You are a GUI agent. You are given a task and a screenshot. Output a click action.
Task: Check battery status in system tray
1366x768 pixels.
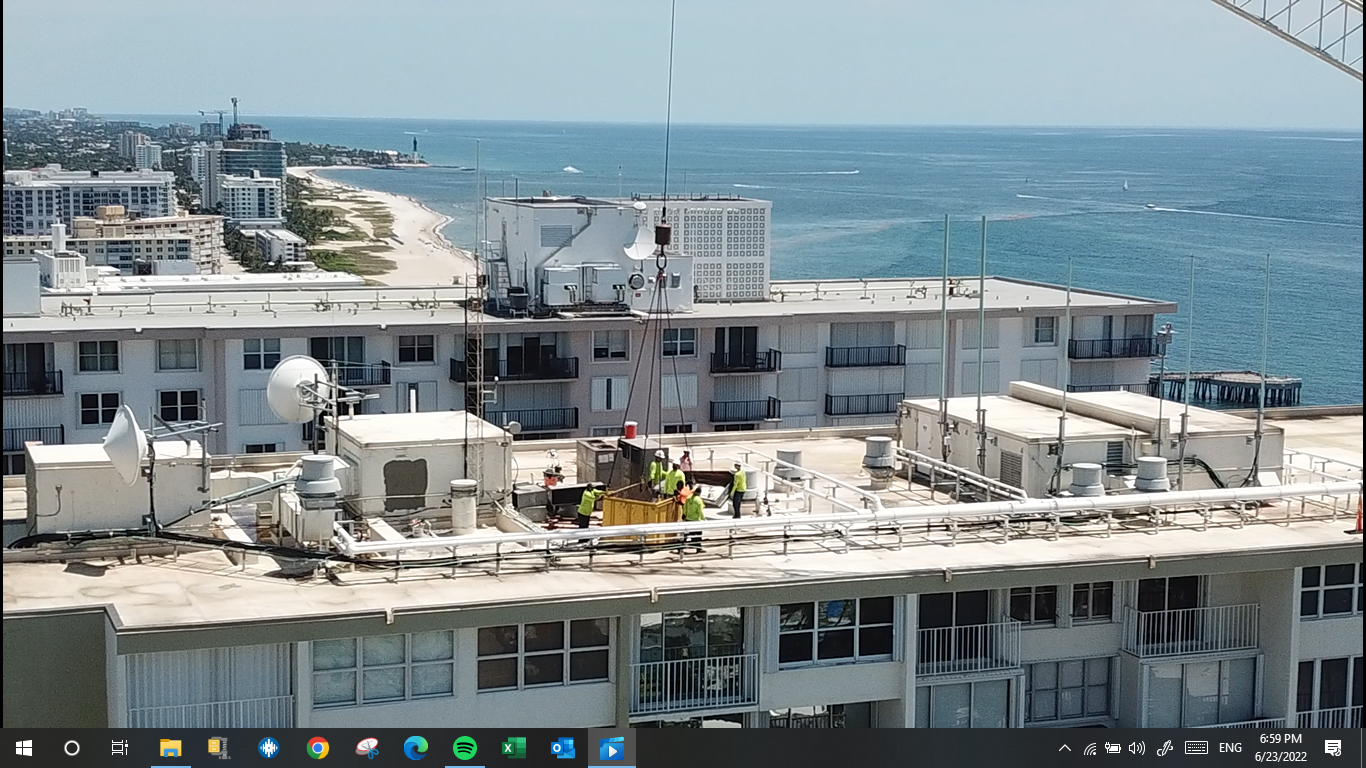[1112, 748]
